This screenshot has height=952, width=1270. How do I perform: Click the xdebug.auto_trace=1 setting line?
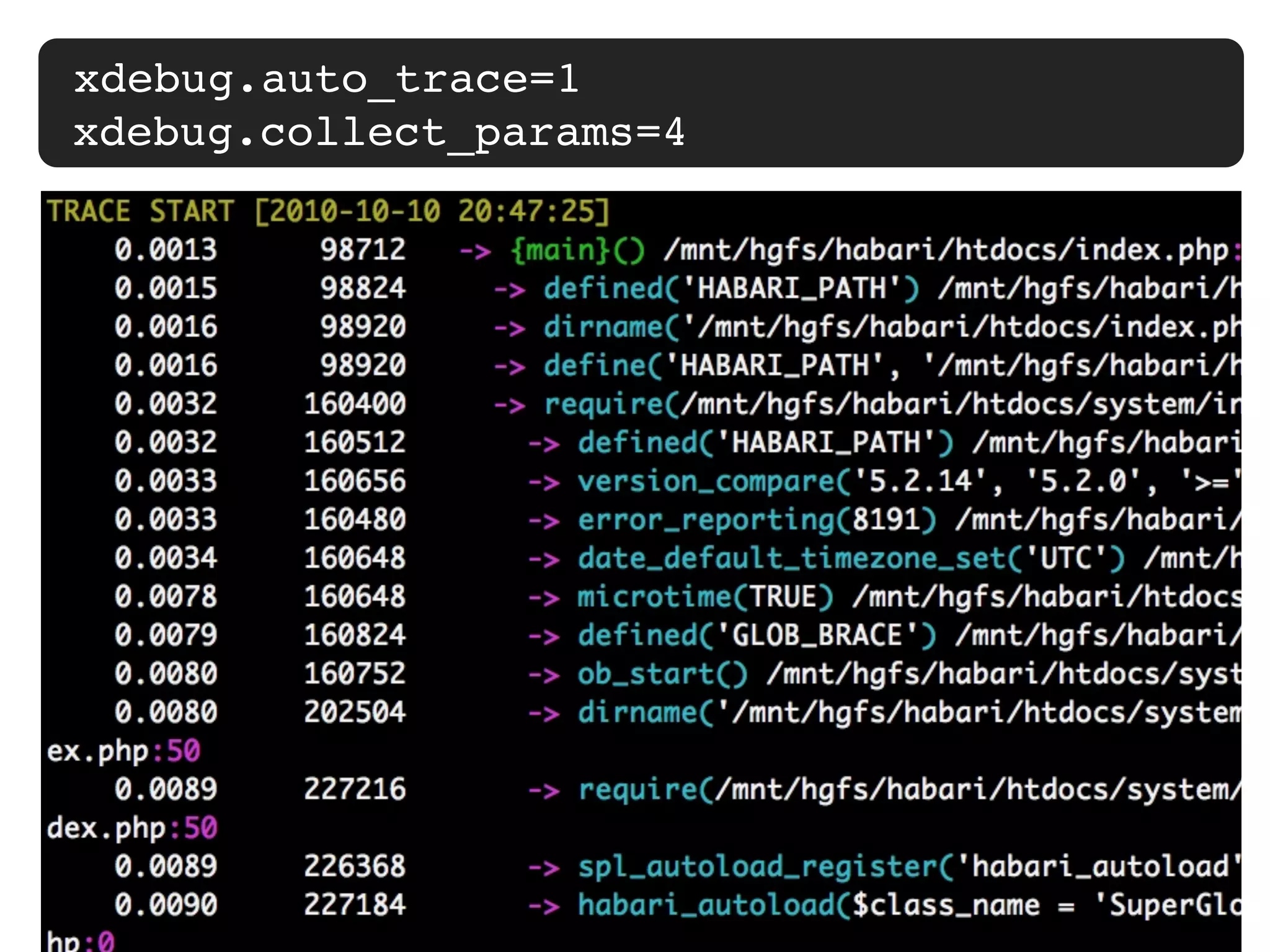(326, 79)
